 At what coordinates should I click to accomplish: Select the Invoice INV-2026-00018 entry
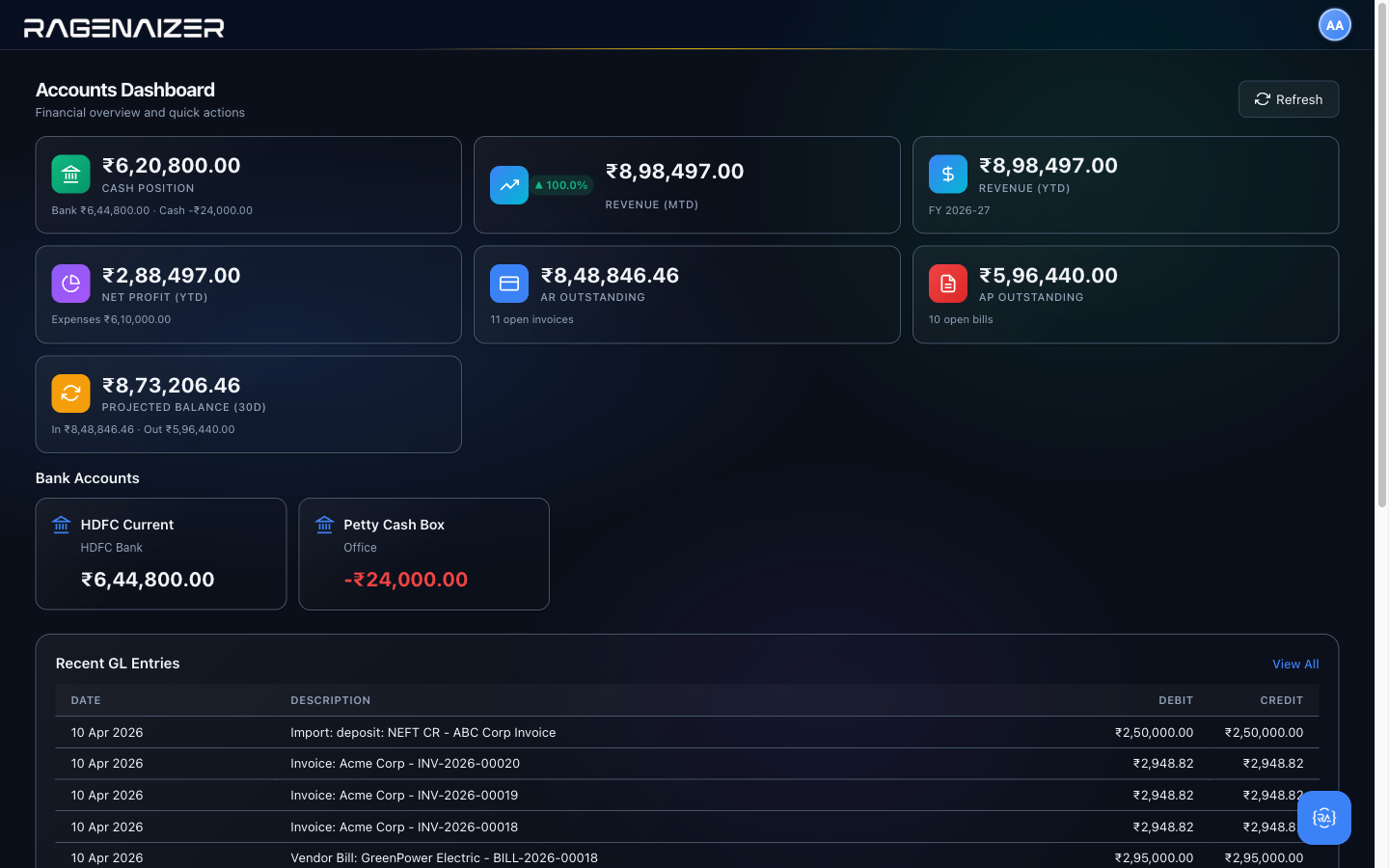pos(687,827)
